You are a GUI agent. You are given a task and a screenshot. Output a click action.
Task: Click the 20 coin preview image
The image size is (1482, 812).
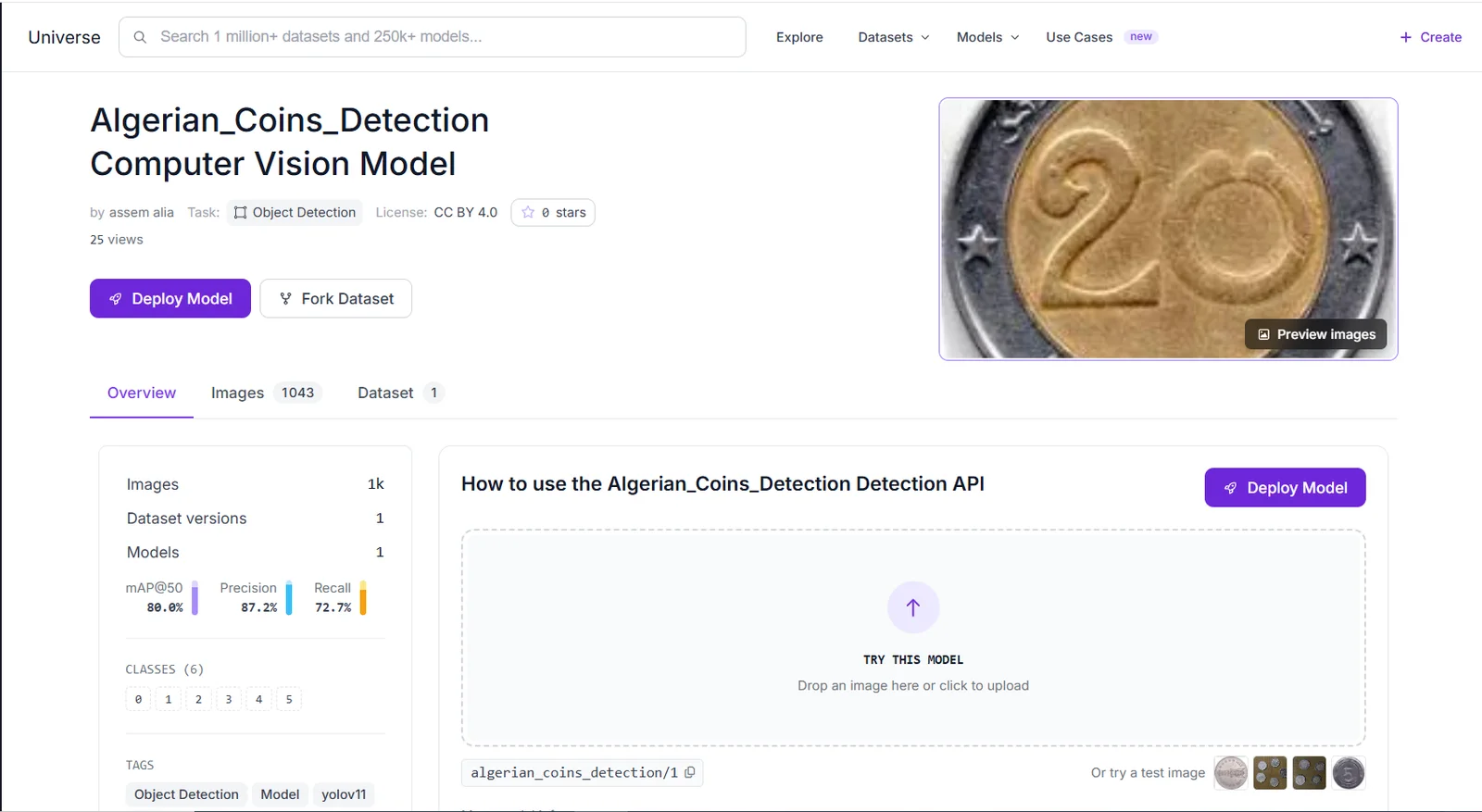1168,229
